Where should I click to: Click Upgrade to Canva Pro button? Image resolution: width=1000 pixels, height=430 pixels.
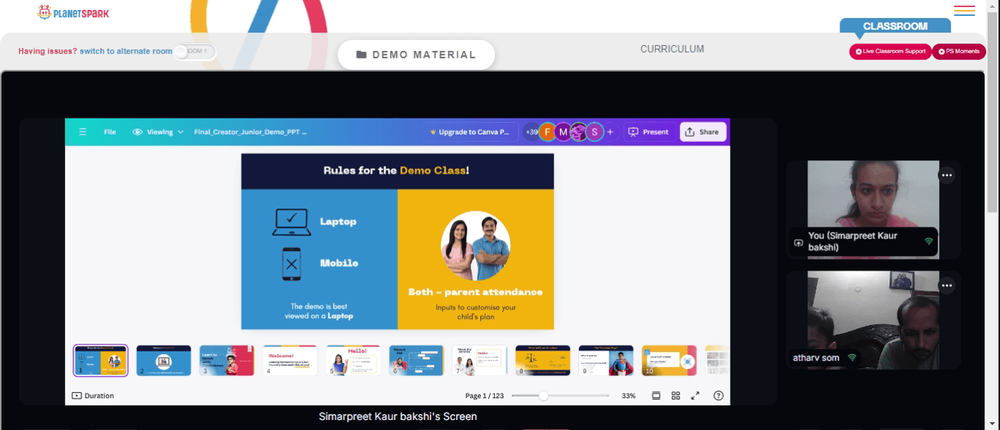tap(469, 132)
